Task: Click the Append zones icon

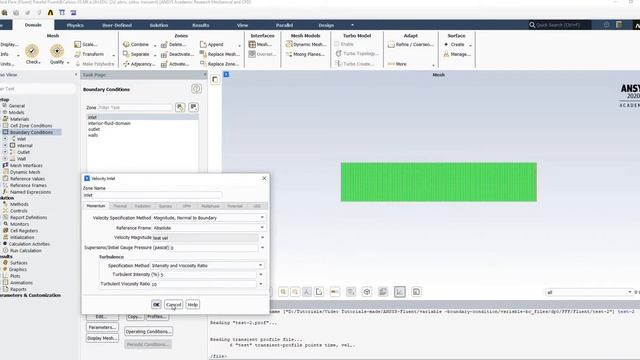Action: 203,44
